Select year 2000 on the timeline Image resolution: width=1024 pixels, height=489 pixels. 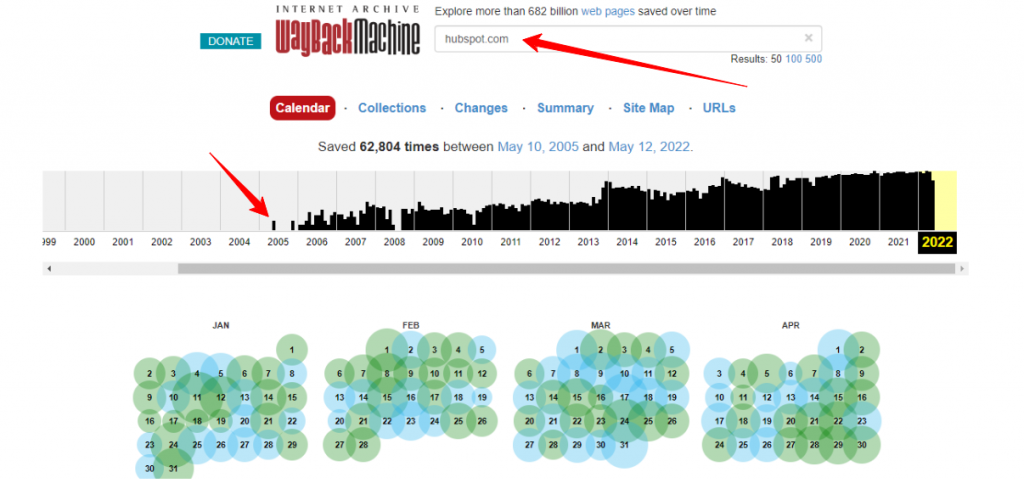[x=84, y=242]
